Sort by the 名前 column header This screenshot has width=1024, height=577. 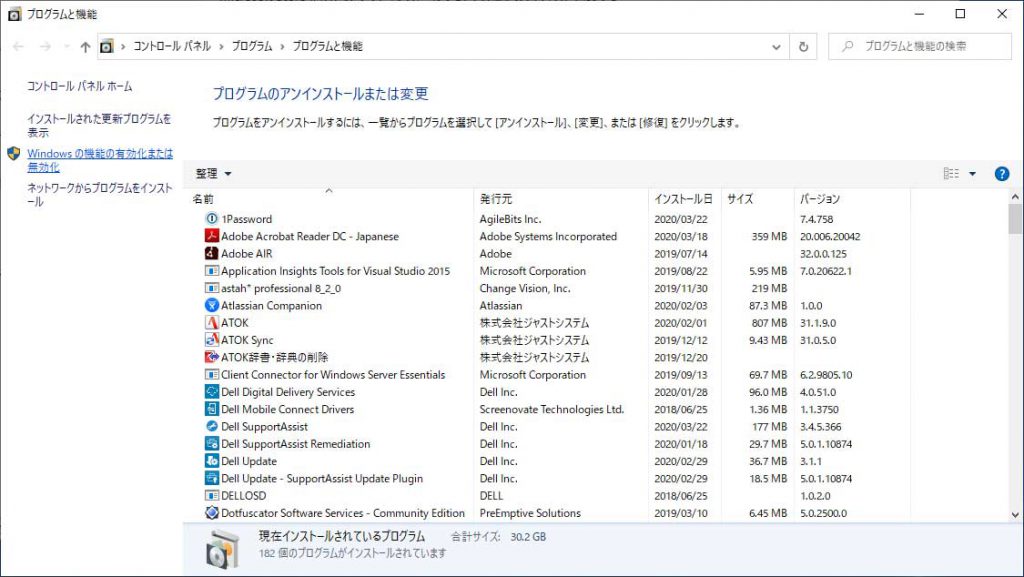click(203, 198)
